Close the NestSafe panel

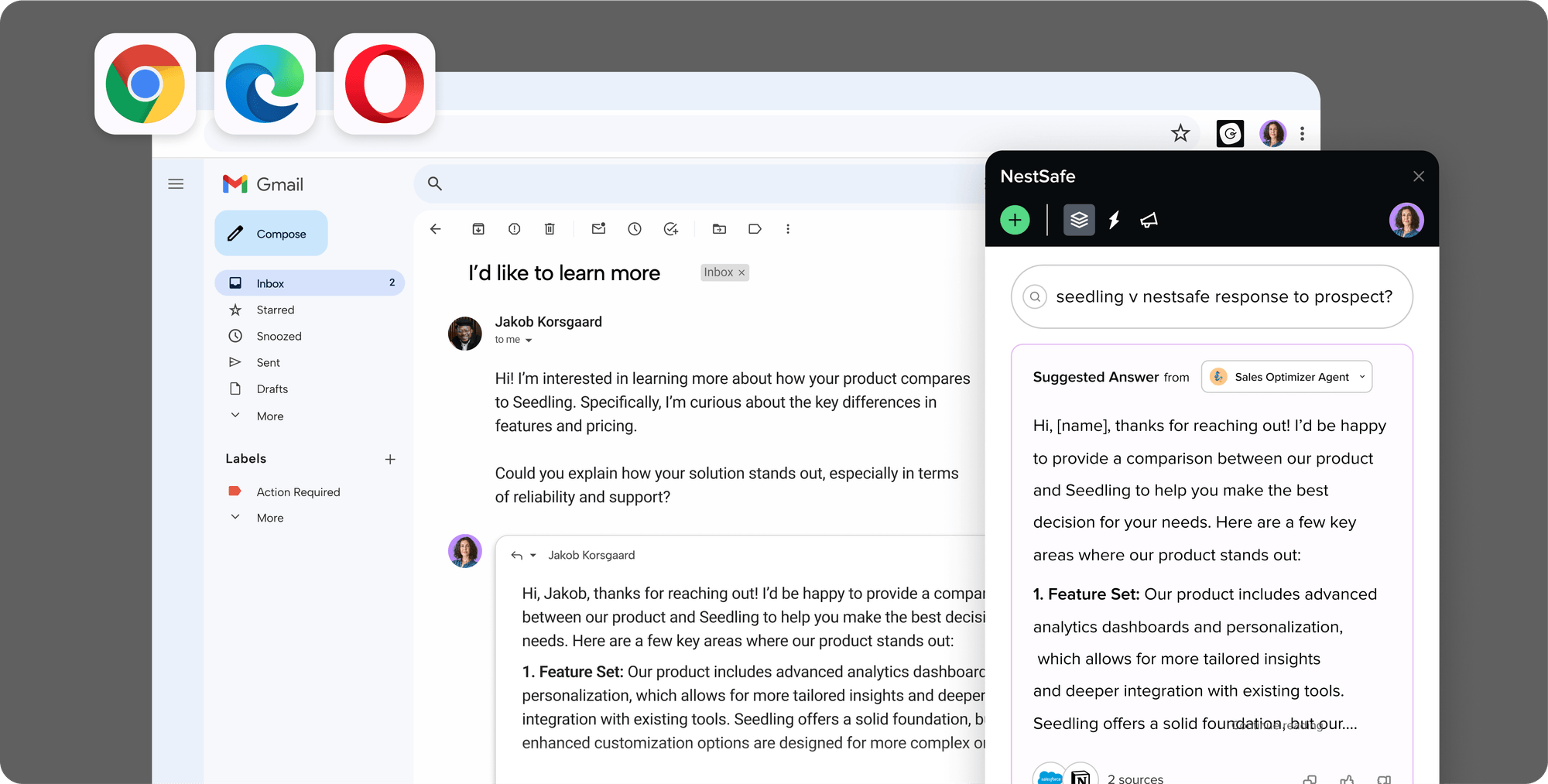(x=1419, y=176)
